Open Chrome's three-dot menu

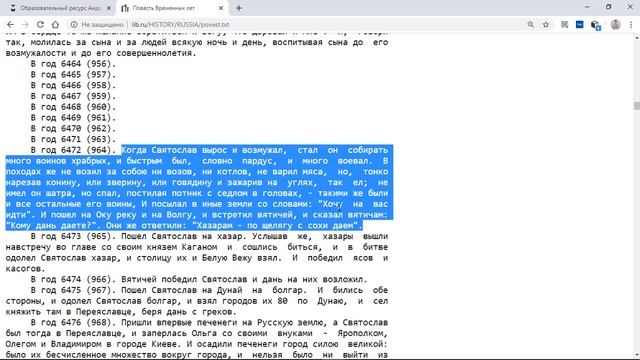click(x=631, y=24)
